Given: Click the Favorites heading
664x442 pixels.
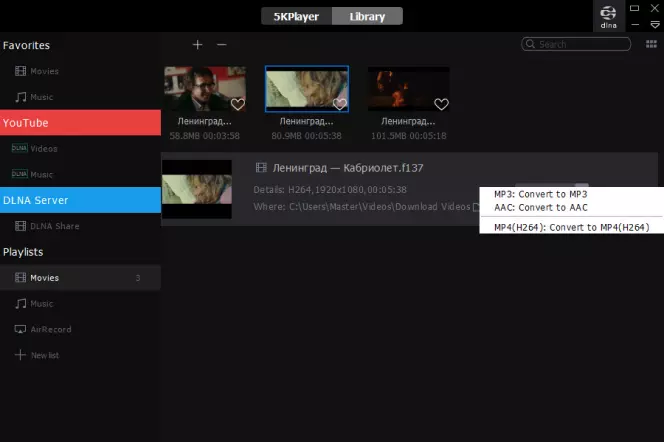Looking at the screenshot, I should pos(26,45).
